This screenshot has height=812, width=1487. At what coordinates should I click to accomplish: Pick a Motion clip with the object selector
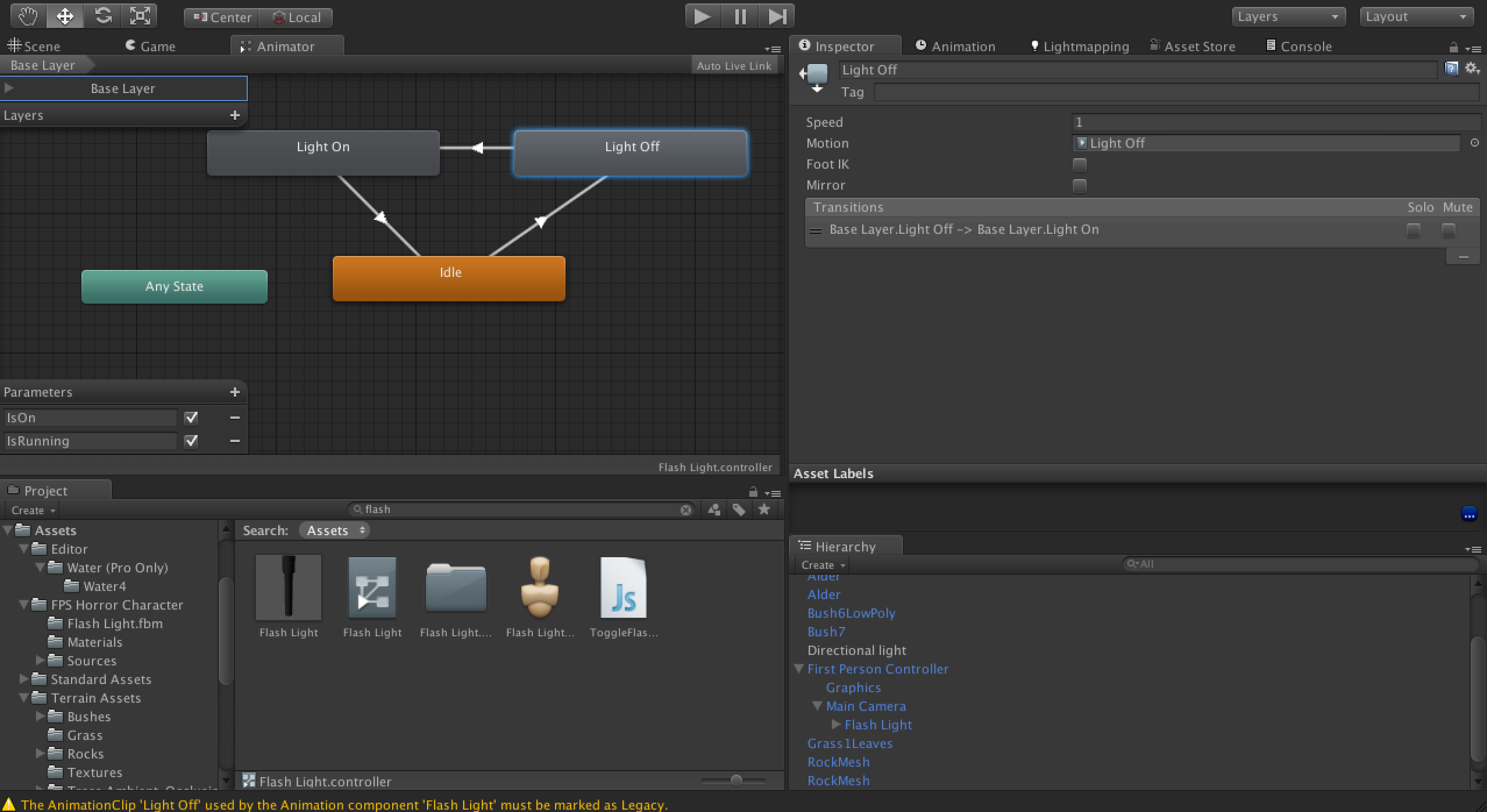click(x=1474, y=143)
